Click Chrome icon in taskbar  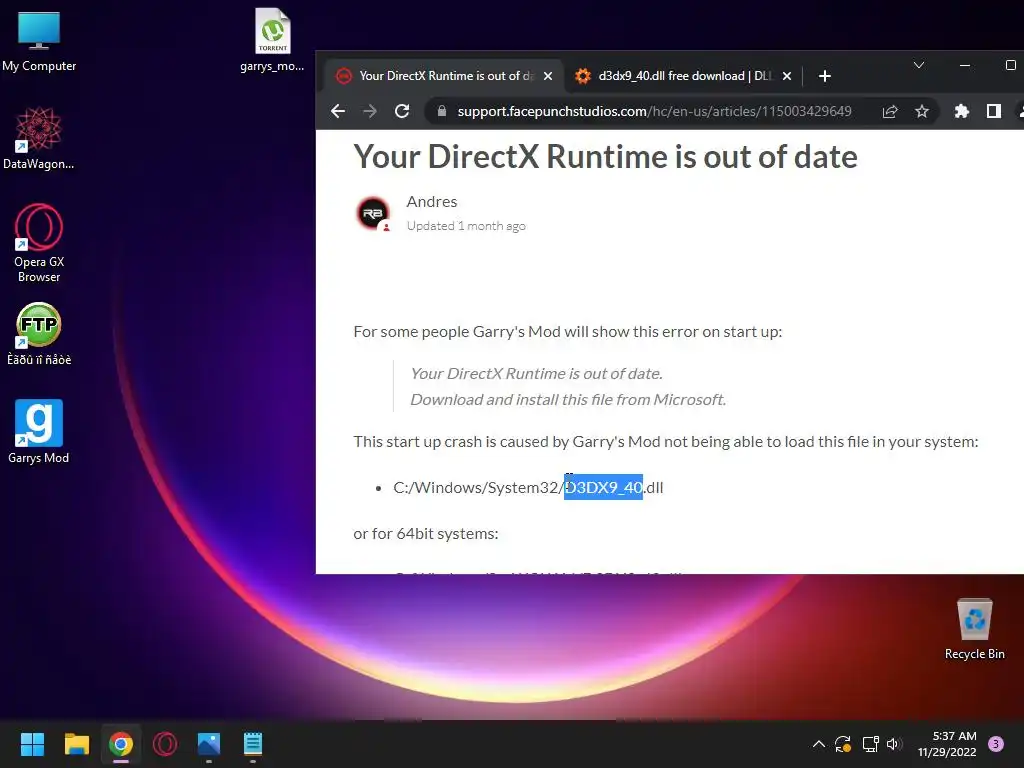point(121,744)
